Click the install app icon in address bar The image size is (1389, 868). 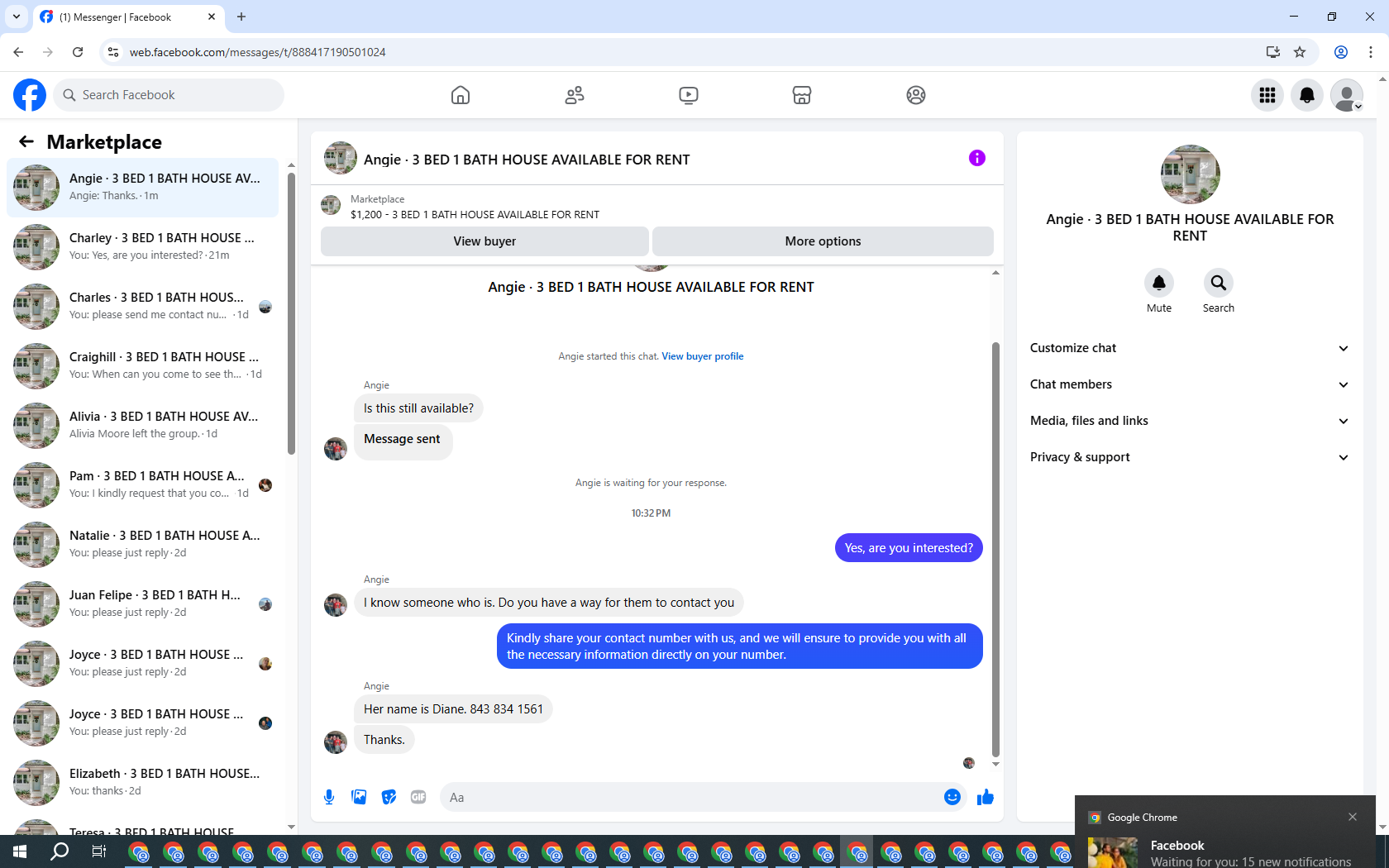pyautogui.click(x=1272, y=52)
